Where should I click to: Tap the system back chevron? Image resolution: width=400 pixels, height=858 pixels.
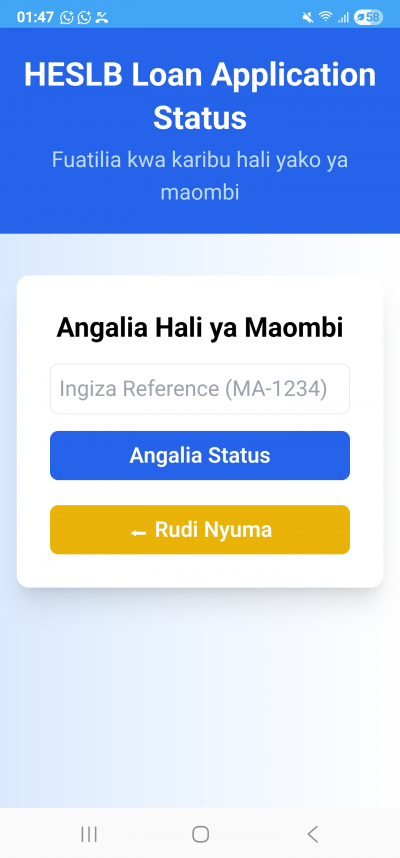[312, 834]
